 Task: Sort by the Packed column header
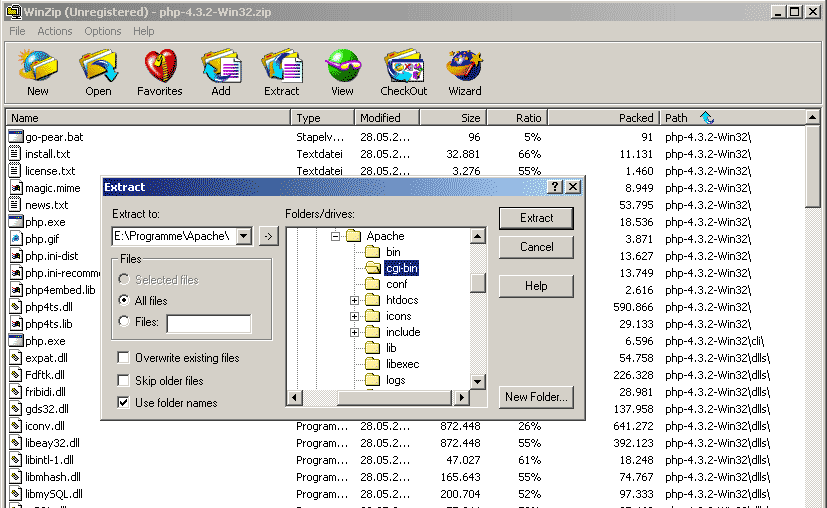603,118
